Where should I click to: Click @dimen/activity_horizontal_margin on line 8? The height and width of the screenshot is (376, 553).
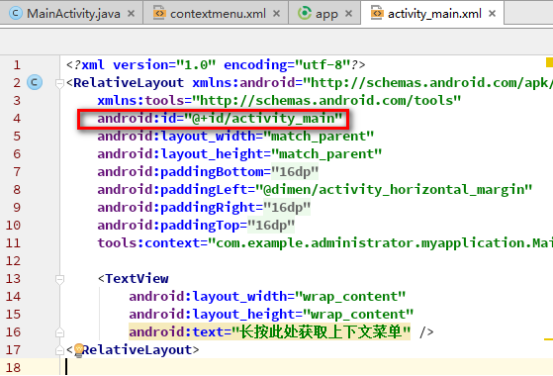tap(394, 190)
